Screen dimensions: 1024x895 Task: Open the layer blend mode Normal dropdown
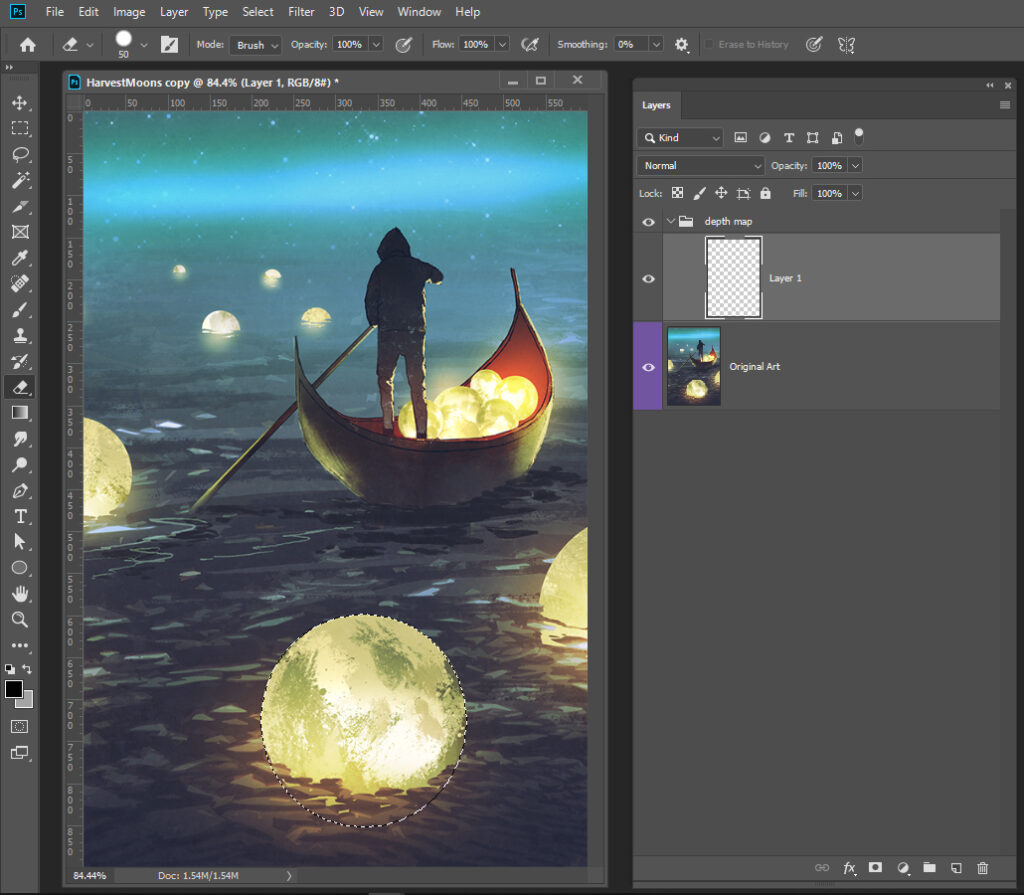tap(700, 166)
